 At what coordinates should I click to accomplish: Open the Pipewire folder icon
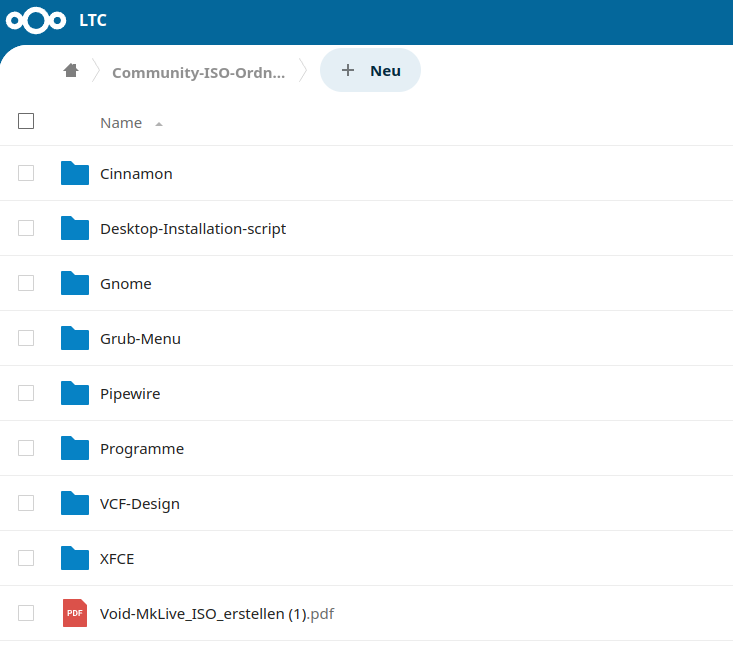pyautogui.click(x=75, y=393)
